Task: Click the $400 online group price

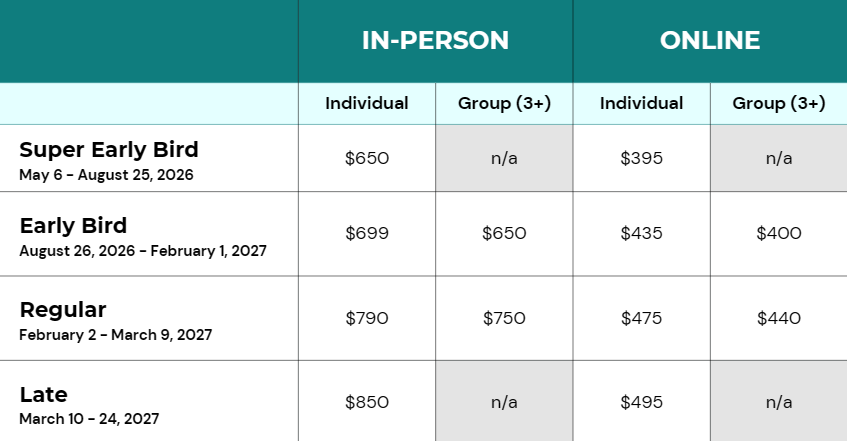Action: [x=779, y=234]
